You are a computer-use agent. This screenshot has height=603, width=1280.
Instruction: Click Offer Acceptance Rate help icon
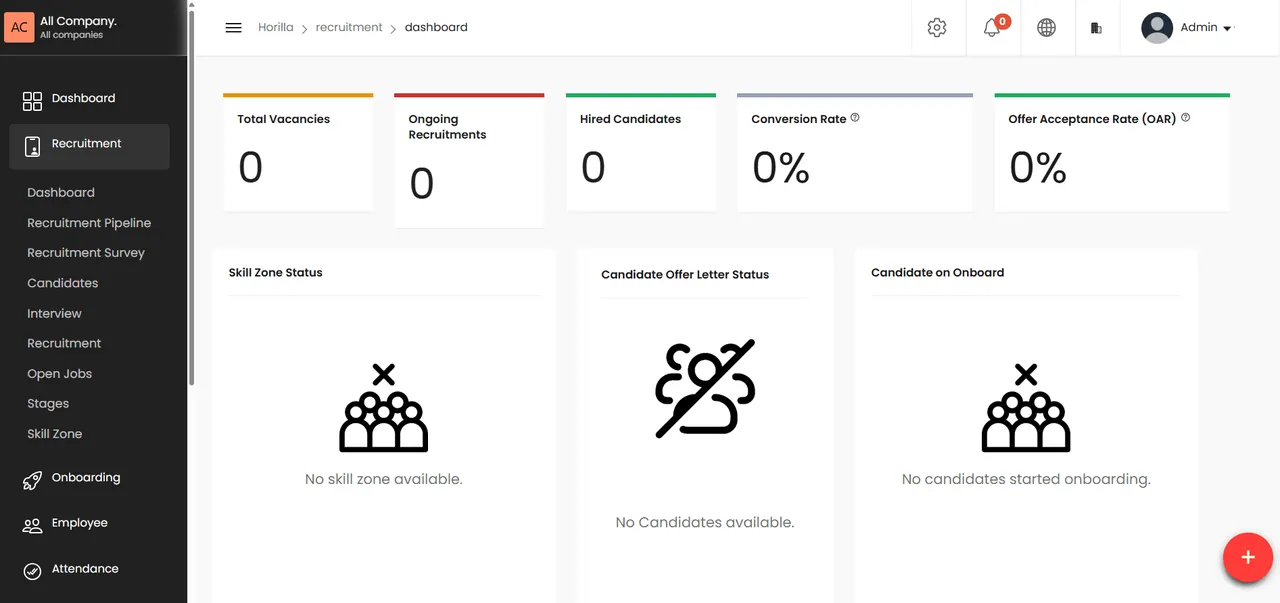1185,118
